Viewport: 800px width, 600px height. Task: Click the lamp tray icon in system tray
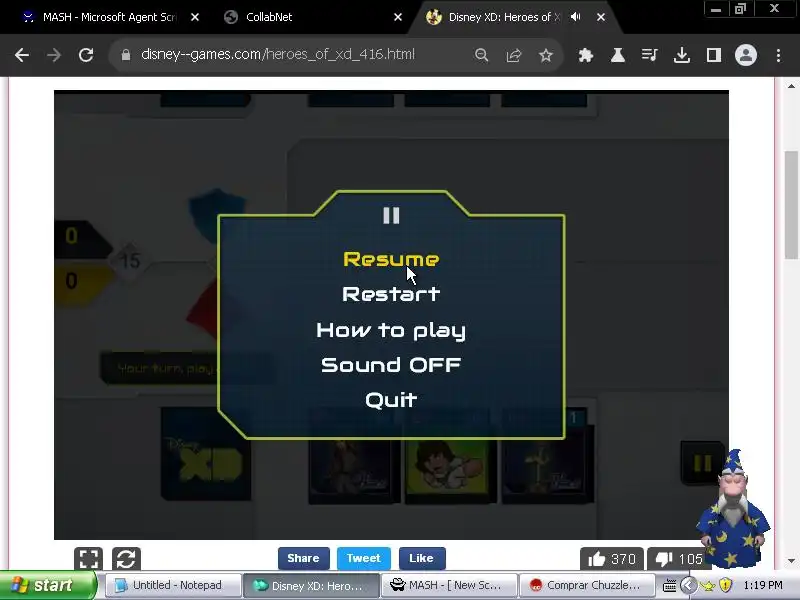point(707,586)
